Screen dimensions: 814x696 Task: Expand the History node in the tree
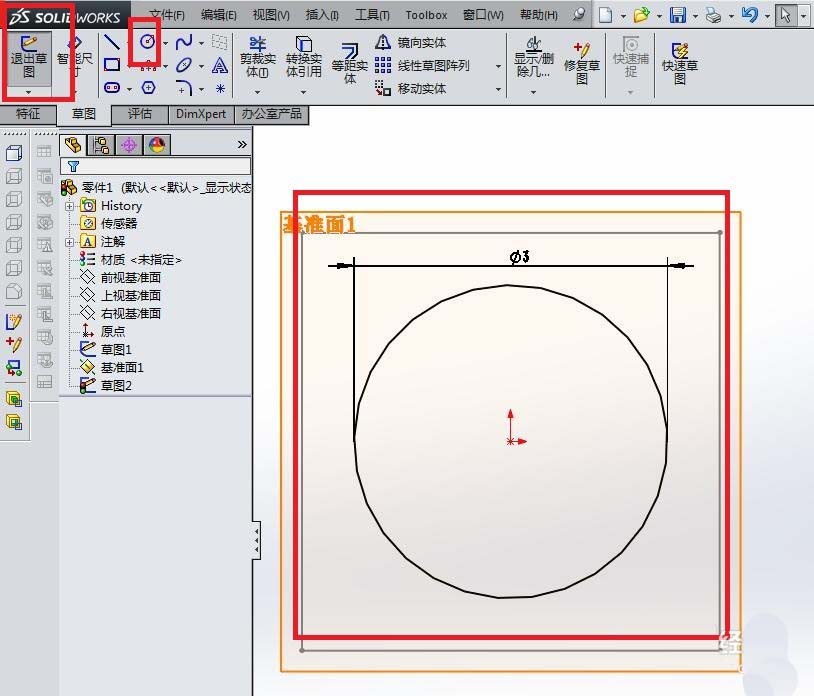click(69, 206)
